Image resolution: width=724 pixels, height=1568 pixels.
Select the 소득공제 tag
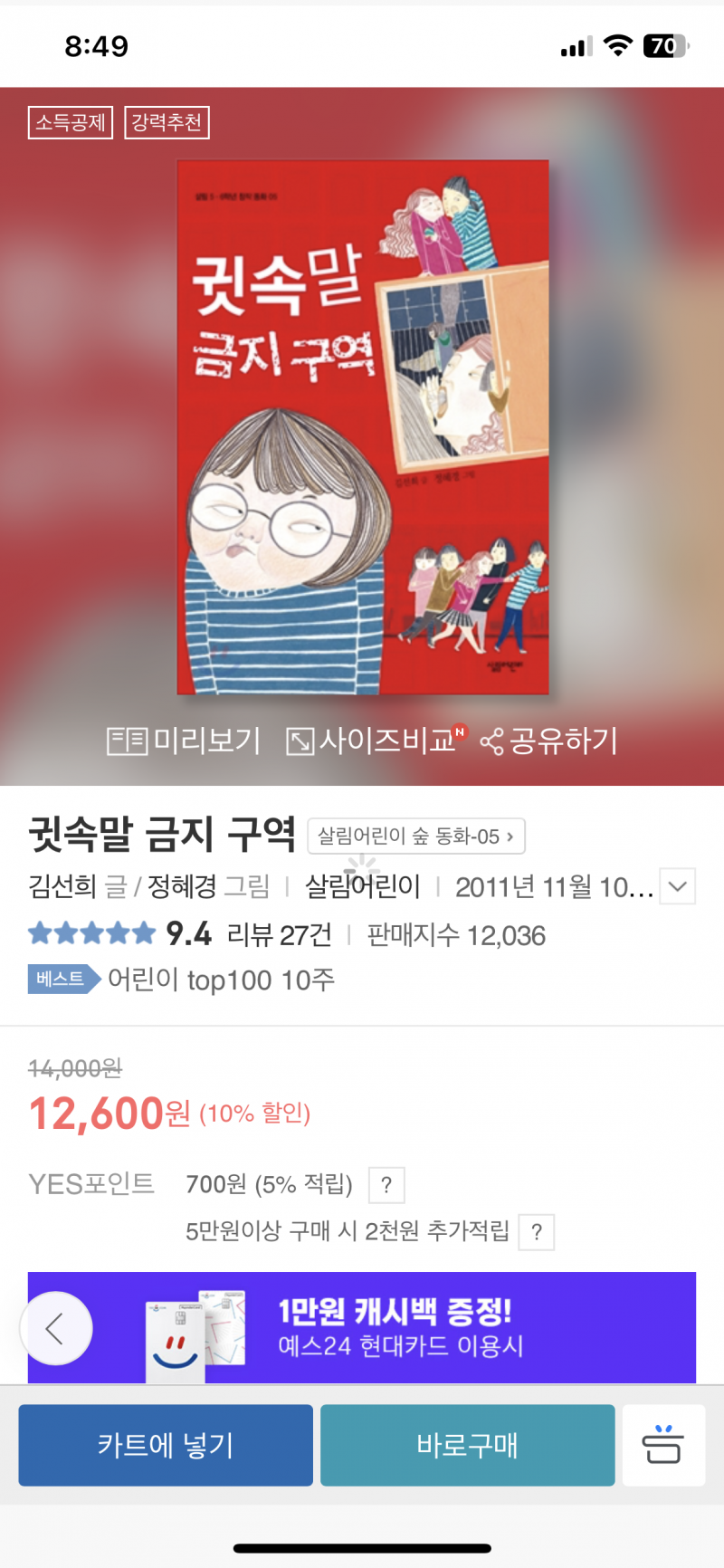(71, 122)
